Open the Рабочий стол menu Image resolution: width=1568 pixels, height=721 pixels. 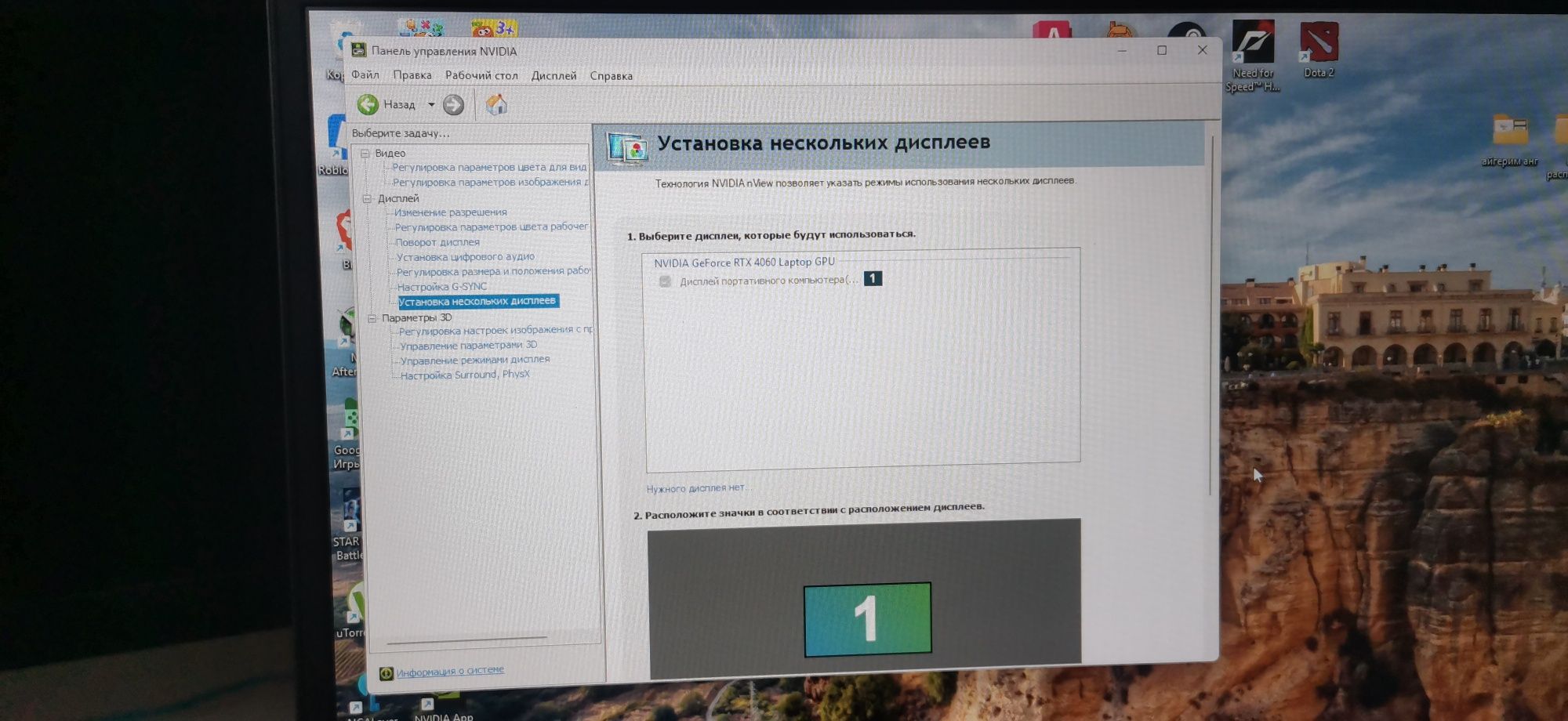(481, 75)
